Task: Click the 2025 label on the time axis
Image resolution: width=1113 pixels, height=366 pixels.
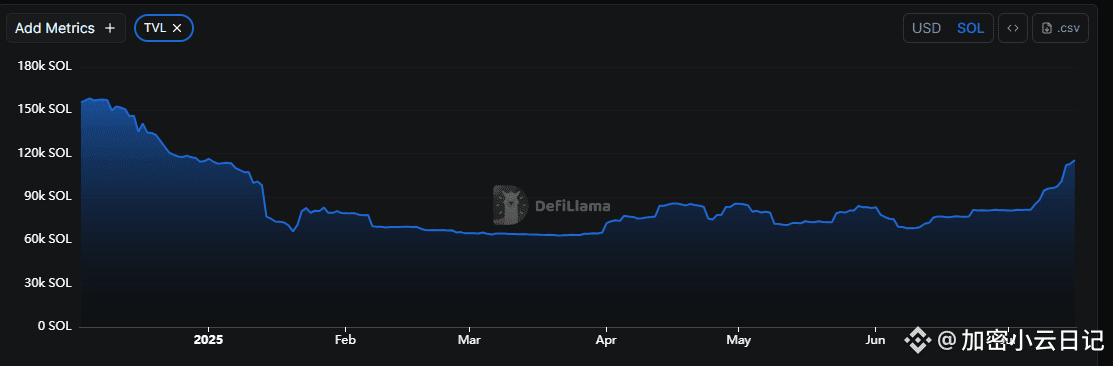Action: [x=209, y=340]
